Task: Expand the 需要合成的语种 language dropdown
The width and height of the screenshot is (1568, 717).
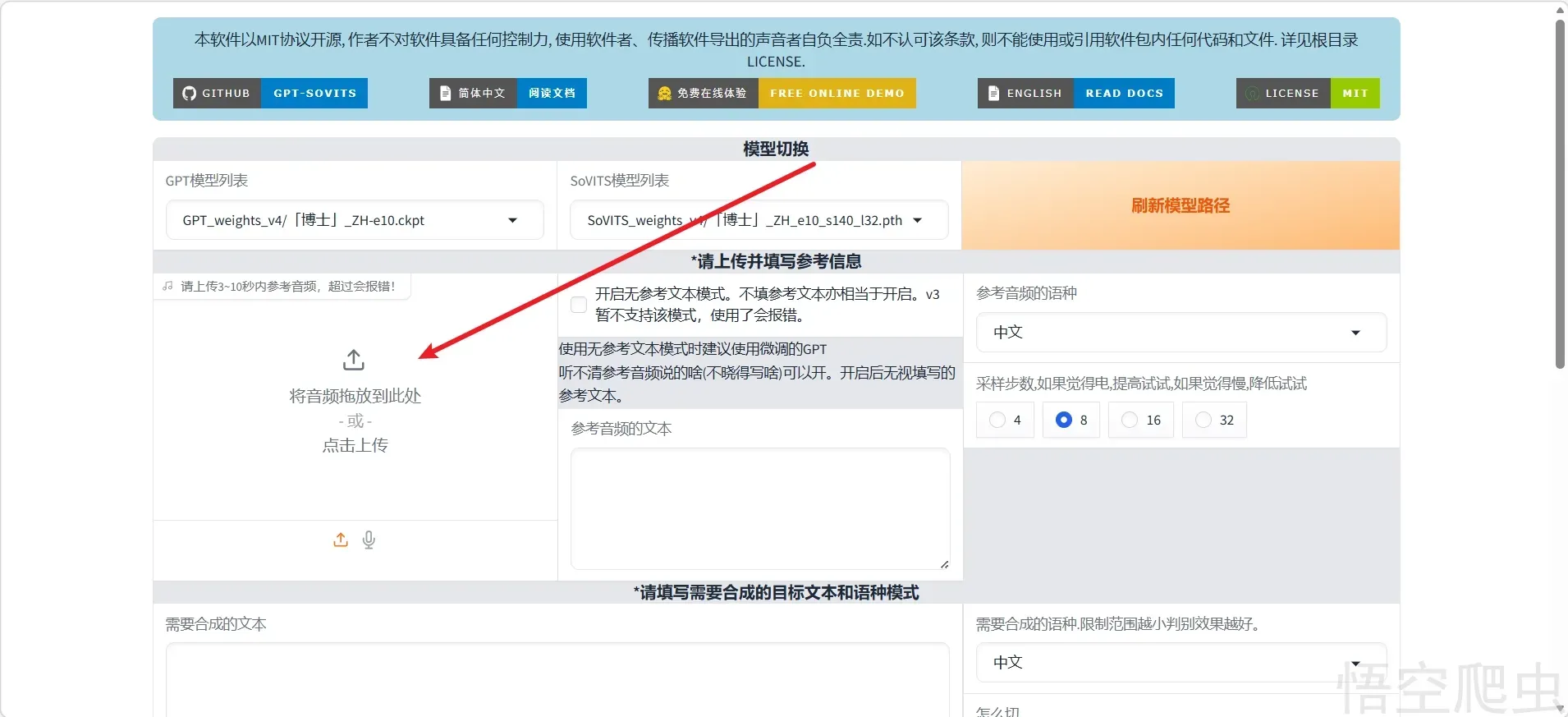Action: 1181,662
